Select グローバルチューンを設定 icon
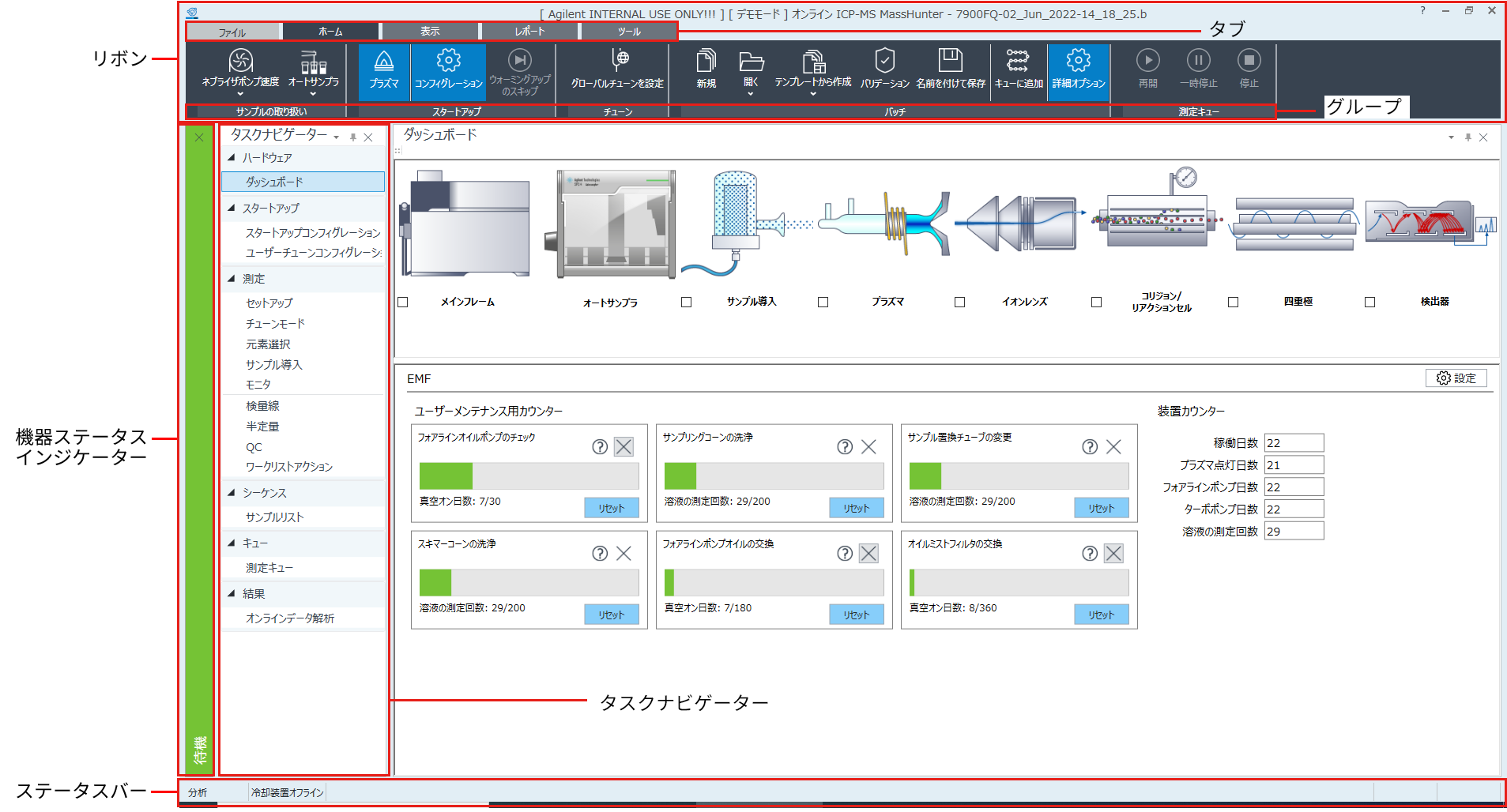Screen dimensions: 1507x812 click(x=618, y=69)
